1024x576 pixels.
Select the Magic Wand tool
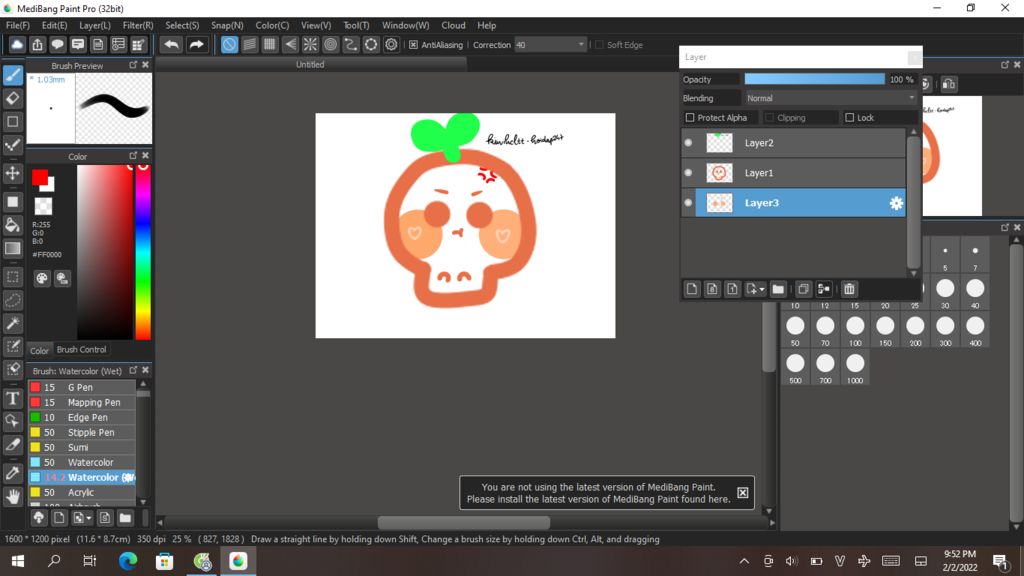(x=12, y=323)
